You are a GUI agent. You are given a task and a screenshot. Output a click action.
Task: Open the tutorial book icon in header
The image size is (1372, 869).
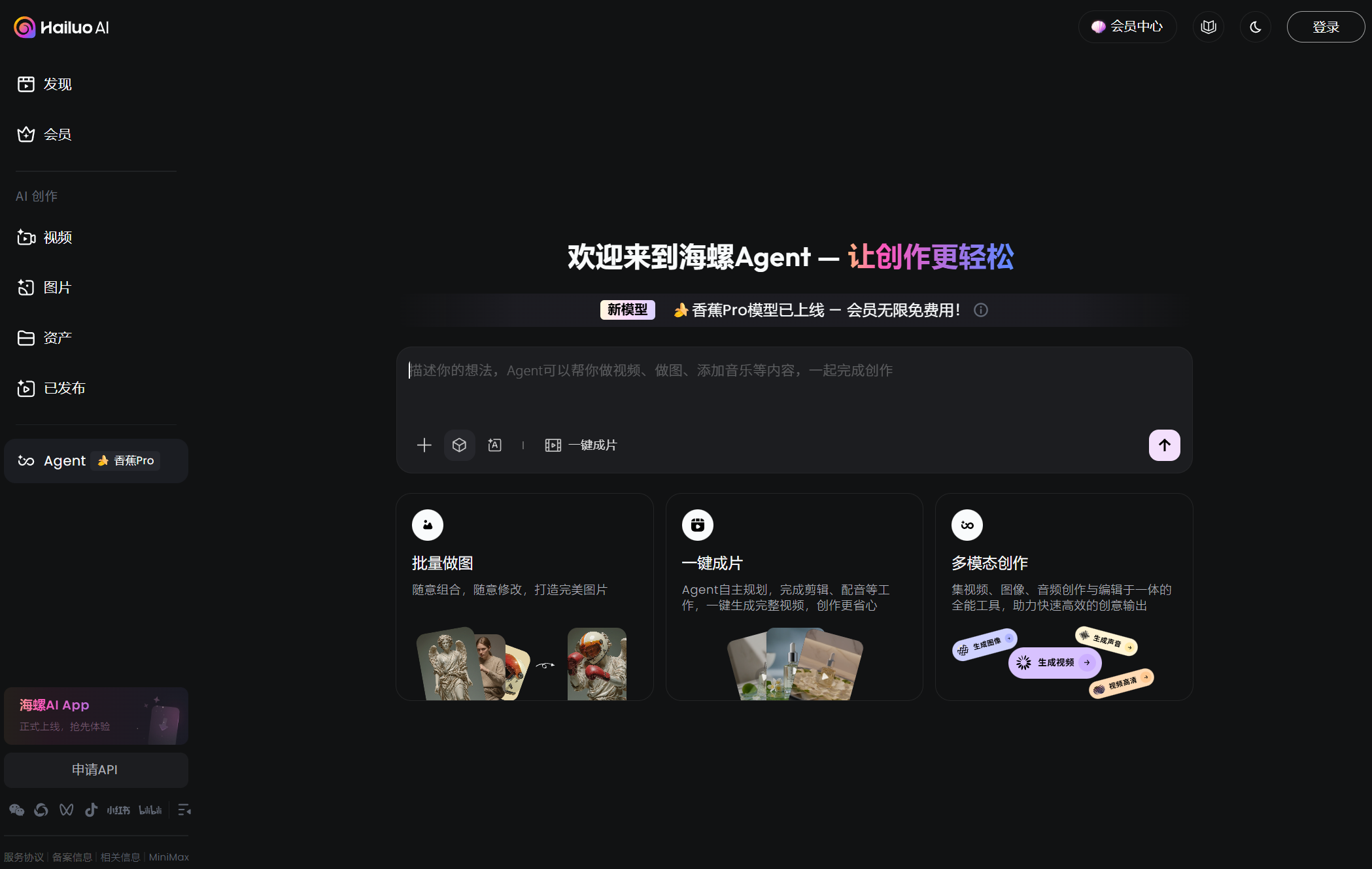pos(1208,27)
